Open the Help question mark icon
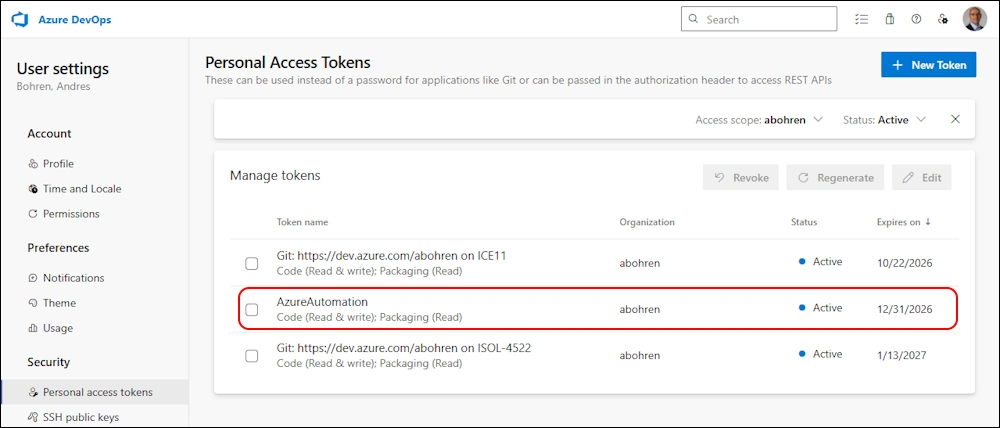This screenshot has width=1000, height=428. [916, 19]
